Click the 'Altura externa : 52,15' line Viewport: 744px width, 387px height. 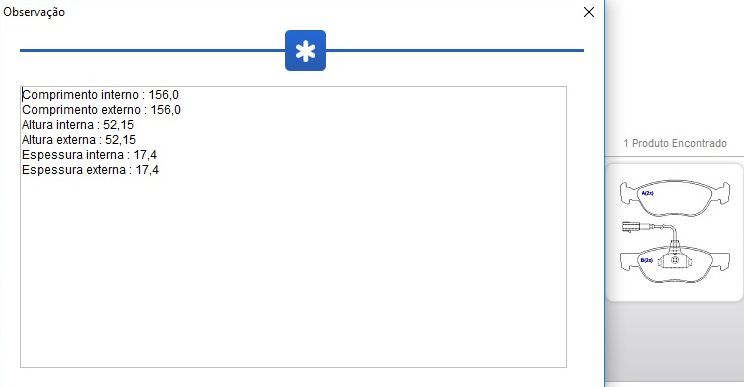[x=79, y=140]
